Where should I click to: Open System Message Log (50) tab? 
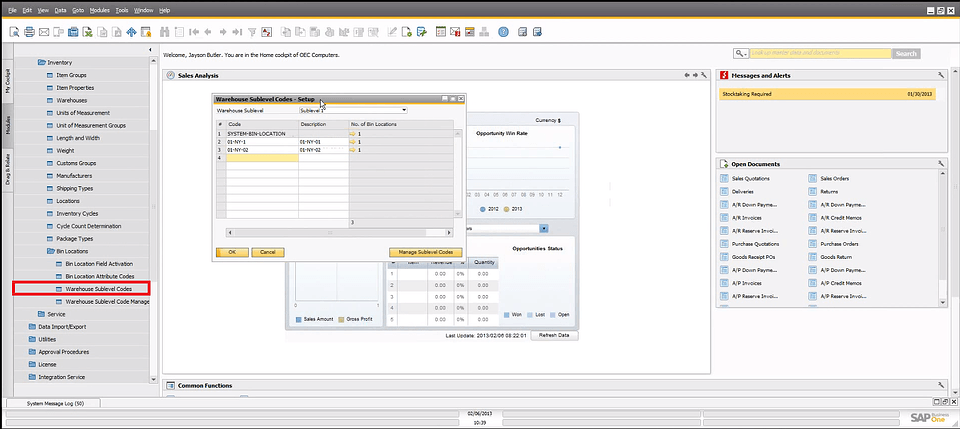click(55, 404)
